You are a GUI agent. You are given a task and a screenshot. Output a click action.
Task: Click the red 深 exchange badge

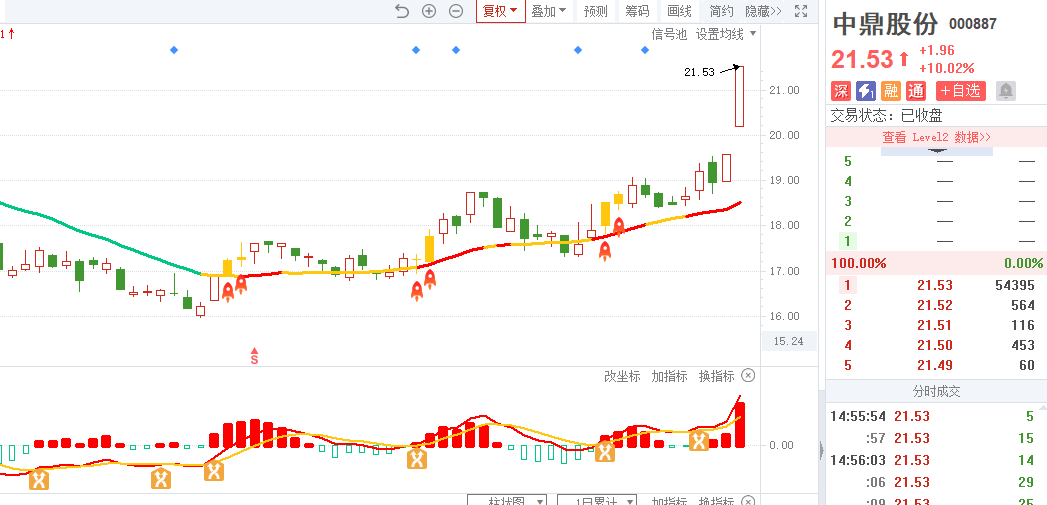coord(841,91)
